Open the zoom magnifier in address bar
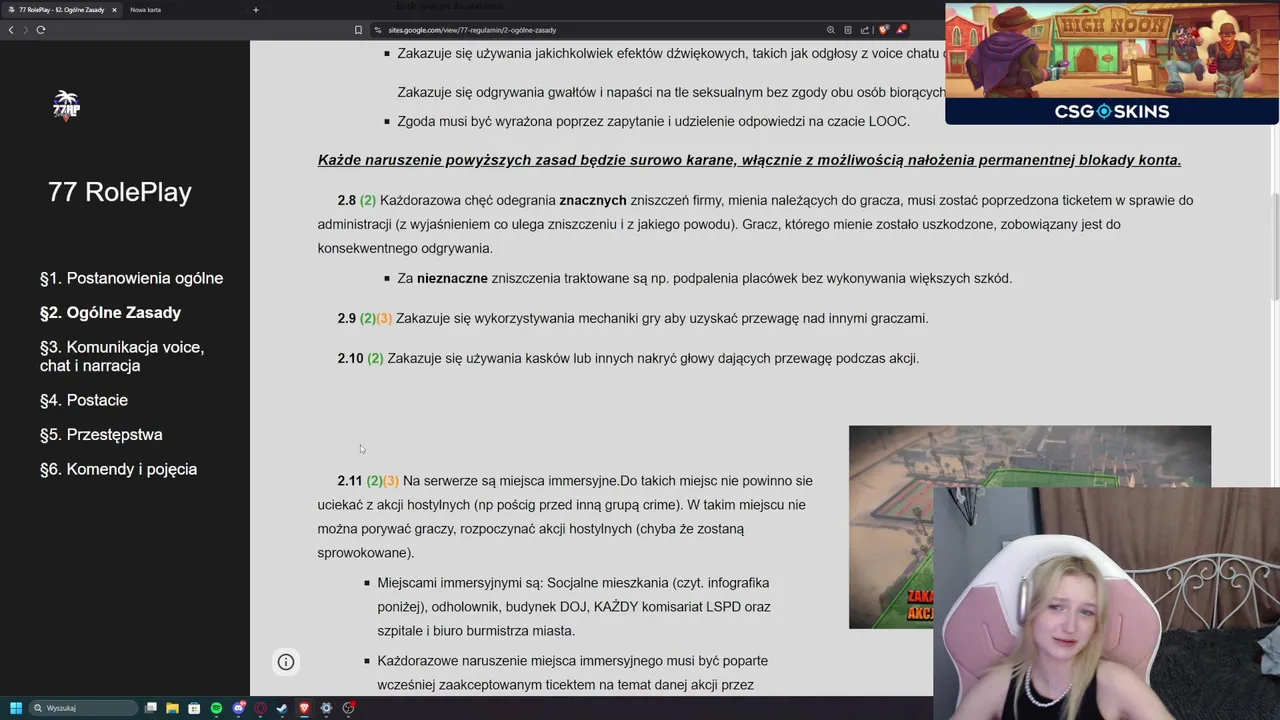Image resolution: width=1280 pixels, height=720 pixels. pos(830,30)
